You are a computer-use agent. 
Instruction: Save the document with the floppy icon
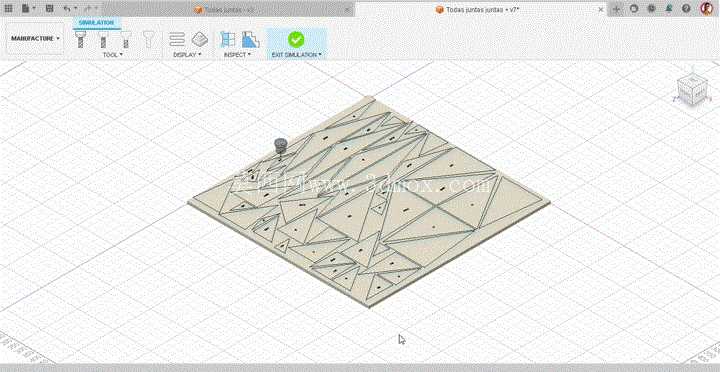point(50,8)
